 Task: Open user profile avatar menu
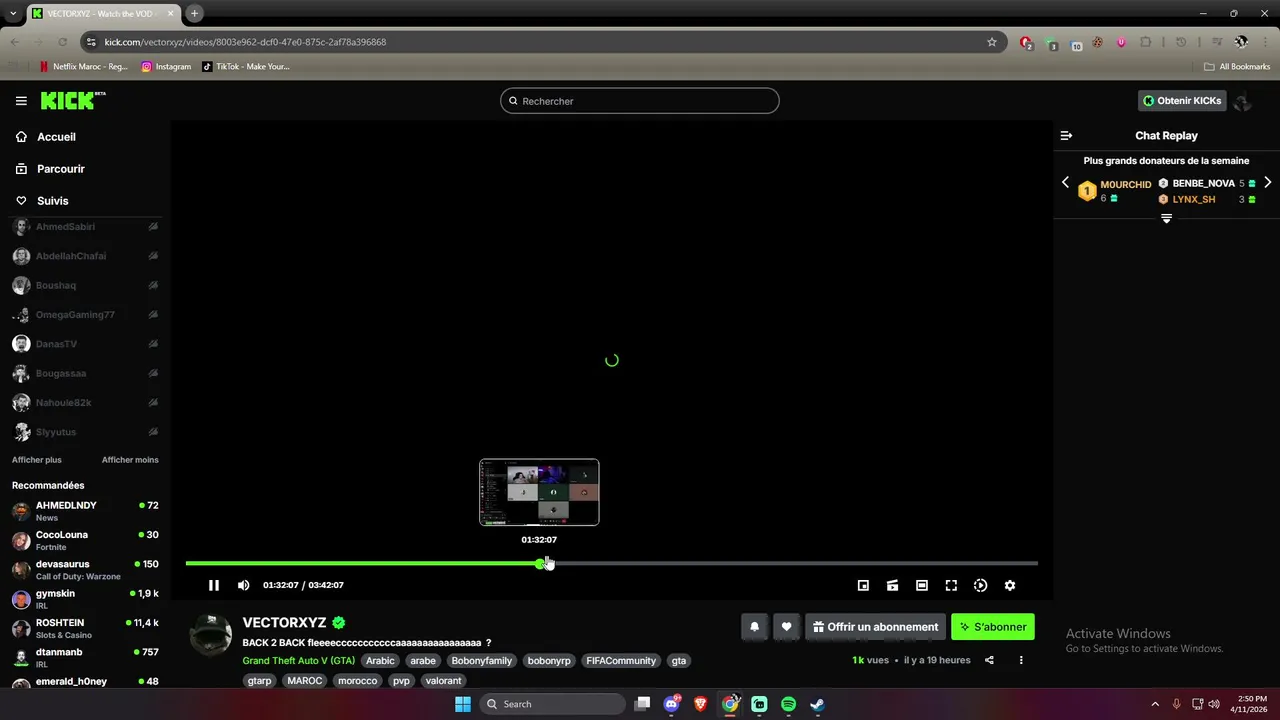click(1243, 101)
